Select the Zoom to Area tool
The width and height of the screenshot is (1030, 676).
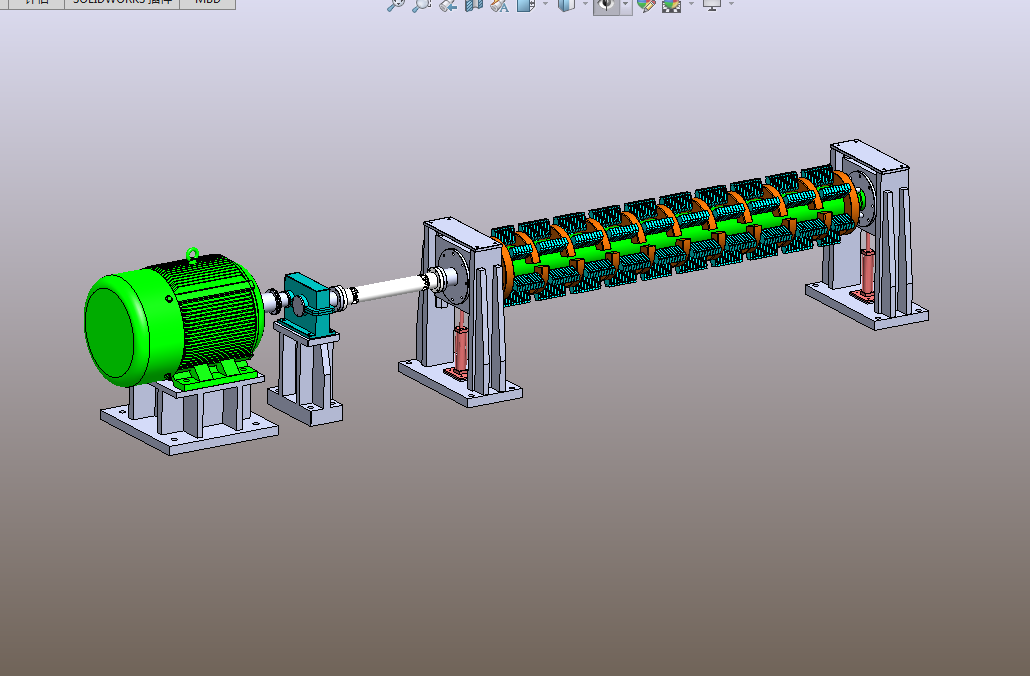(x=420, y=5)
